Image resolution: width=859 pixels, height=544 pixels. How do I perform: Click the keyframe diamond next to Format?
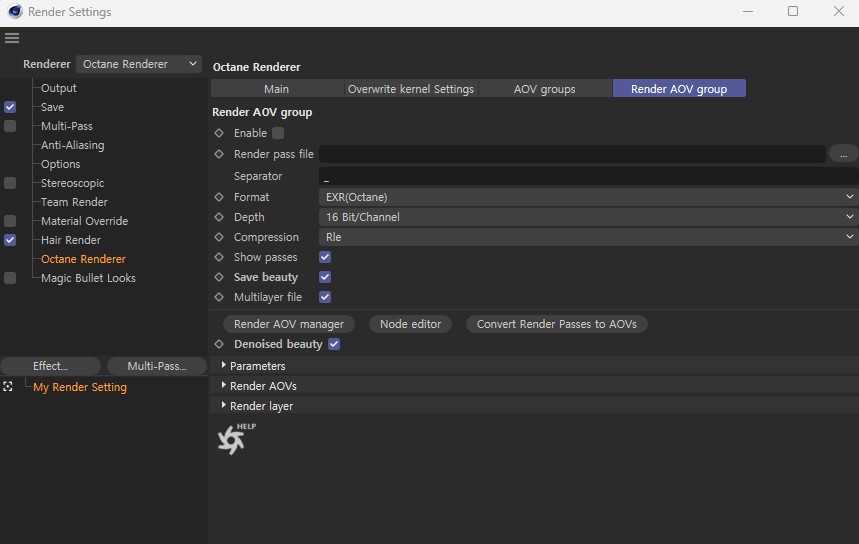click(x=219, y=197)
